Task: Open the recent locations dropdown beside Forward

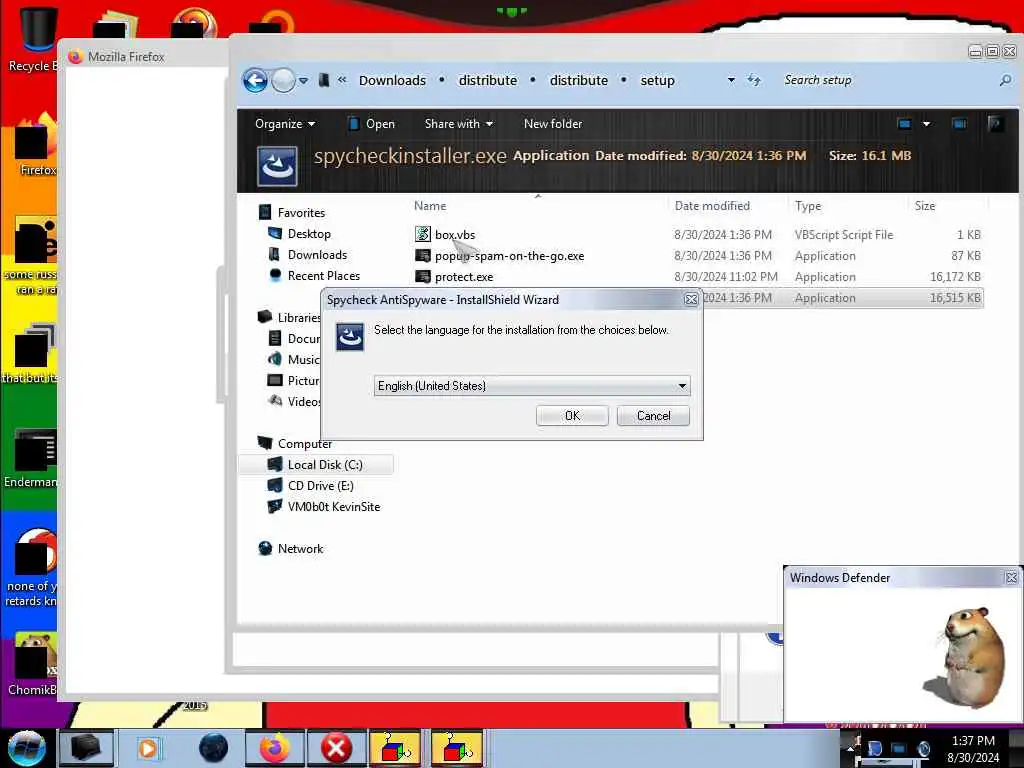Action: pyautogui.click(x=304, y=81)
